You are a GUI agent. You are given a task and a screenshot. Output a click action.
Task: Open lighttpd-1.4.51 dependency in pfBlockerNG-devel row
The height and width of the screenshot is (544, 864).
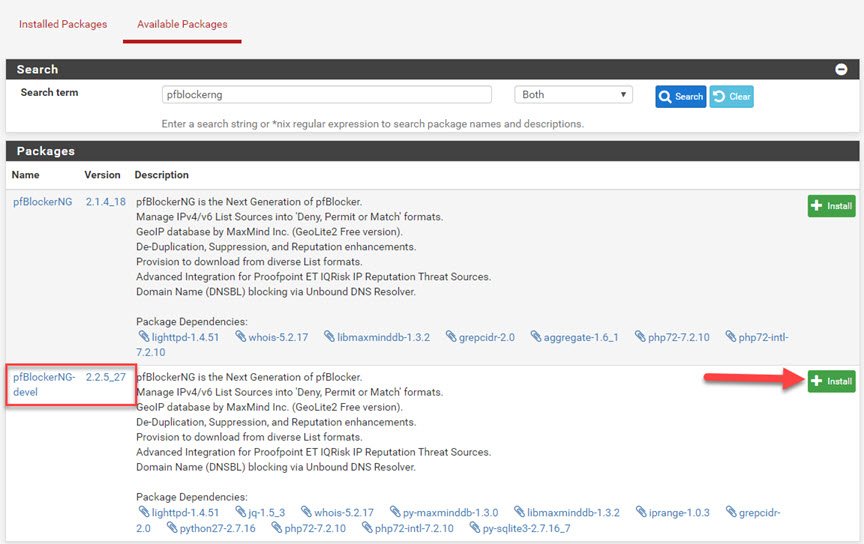tap(185, 513)
